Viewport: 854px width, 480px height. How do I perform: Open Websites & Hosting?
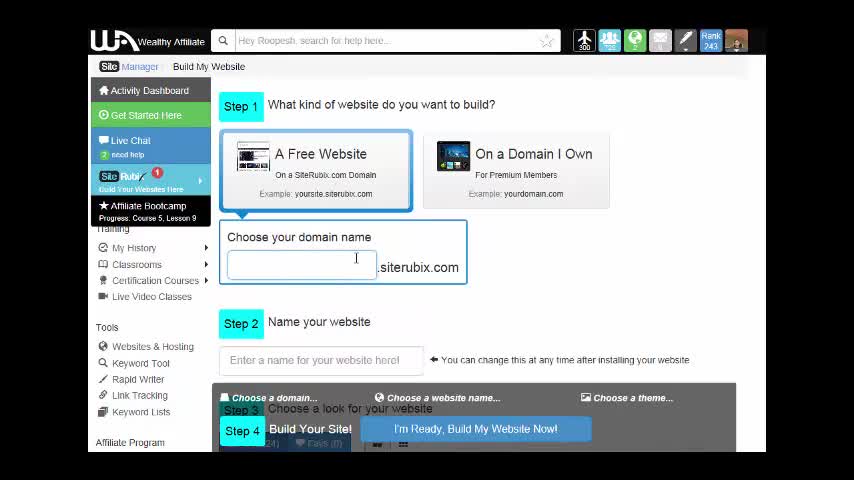click(x=153, y=347)
